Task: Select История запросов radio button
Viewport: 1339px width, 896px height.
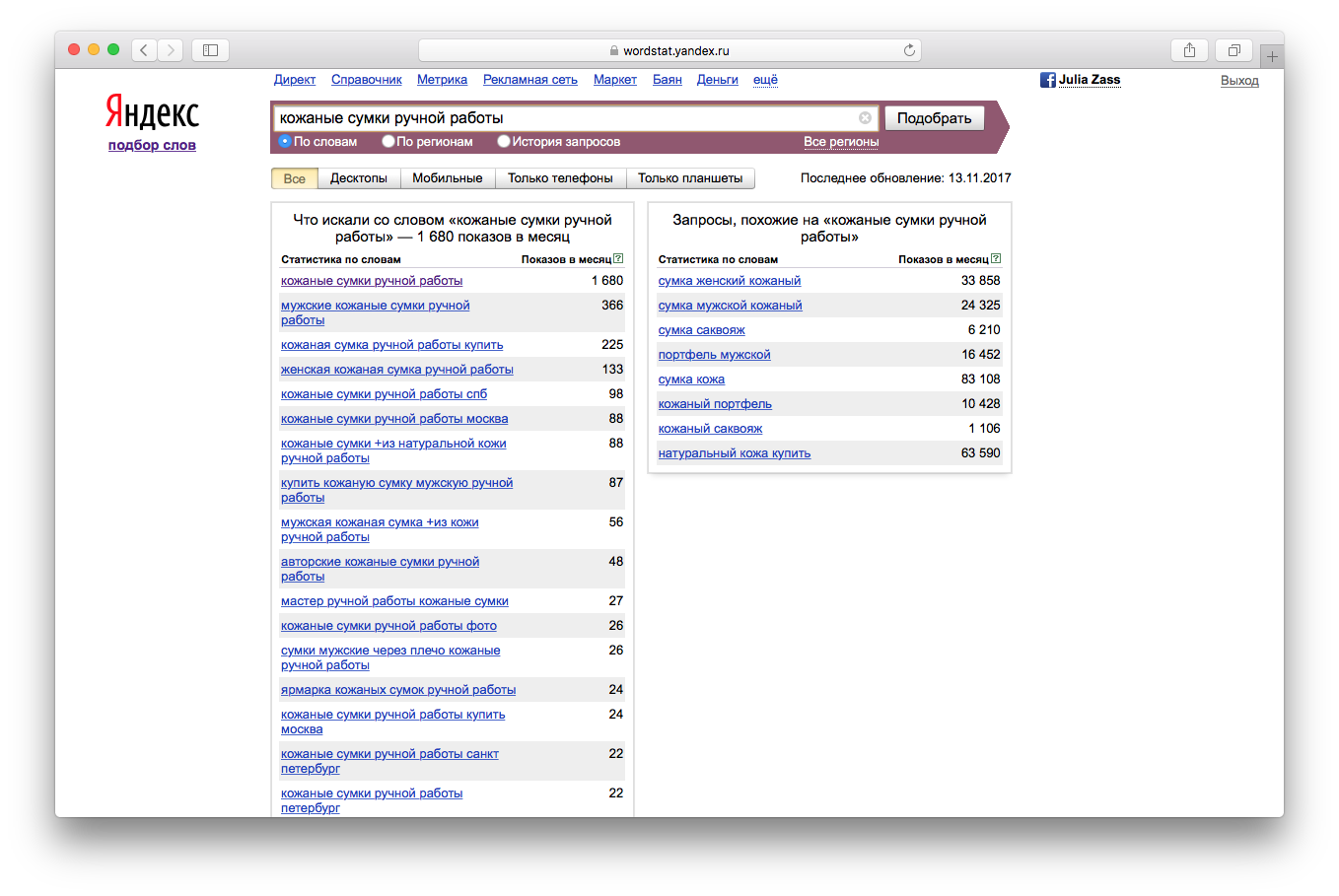Action: pos(504,141)
